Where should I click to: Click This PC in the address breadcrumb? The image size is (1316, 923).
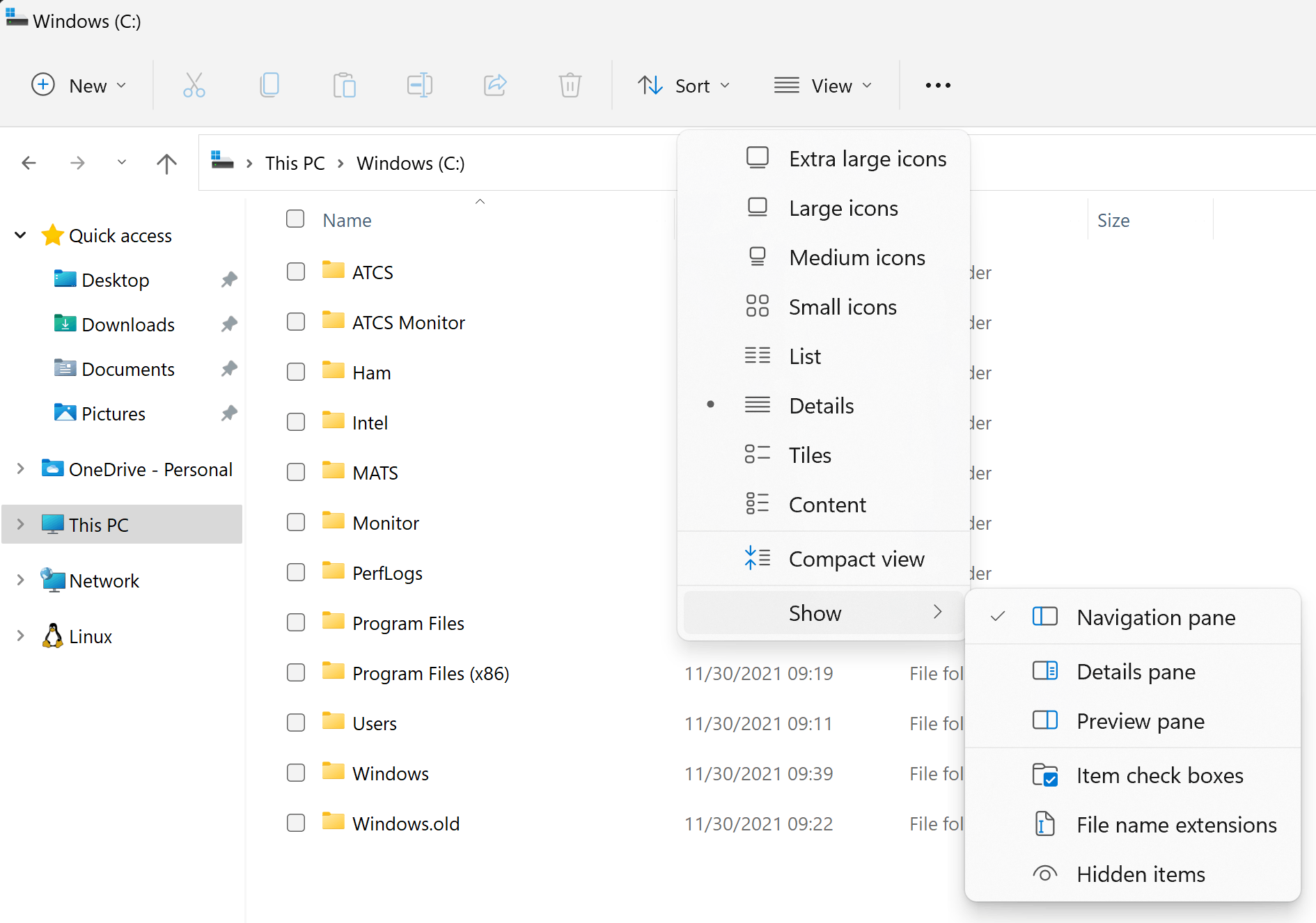click(x=295, y=164)
